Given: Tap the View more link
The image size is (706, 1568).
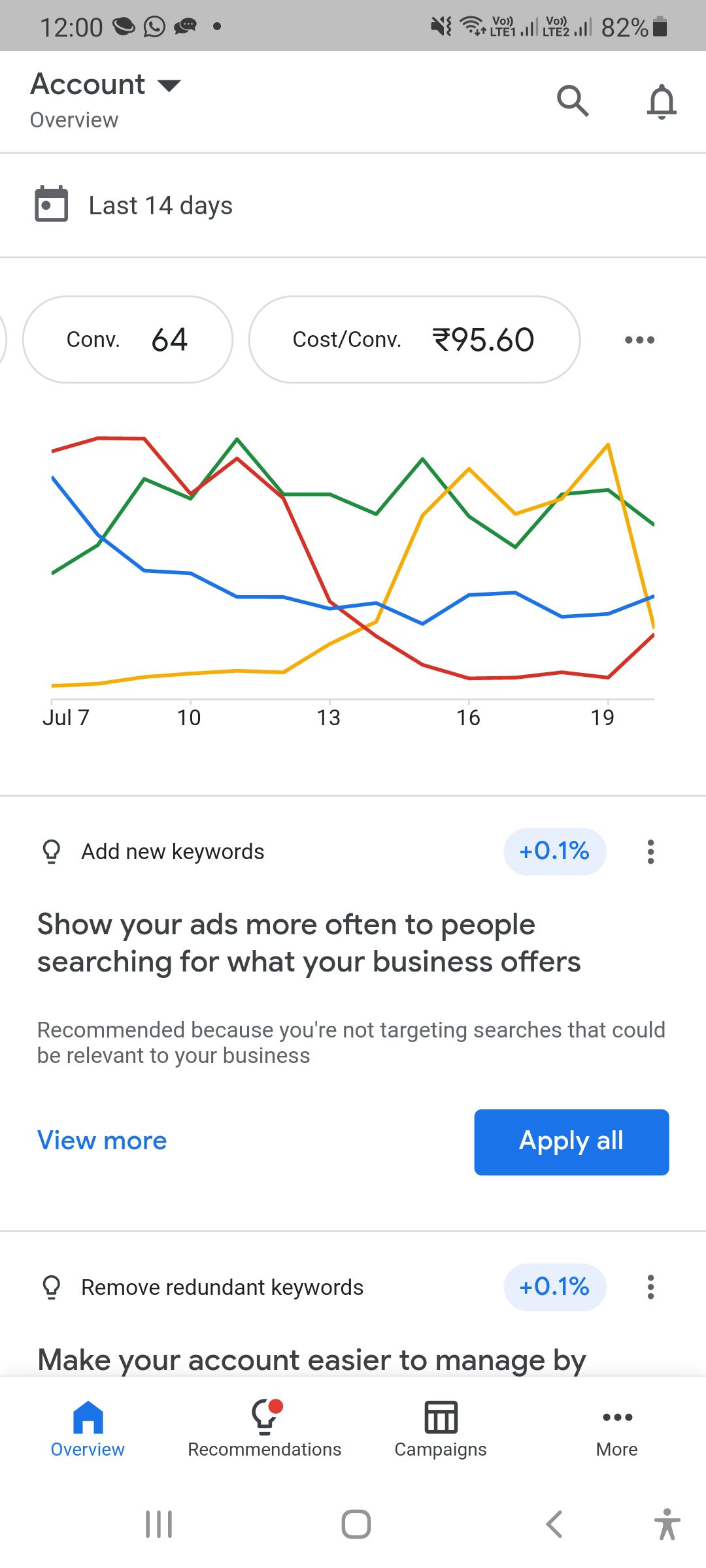Looking at the screenshot, I should tap(102, 1141).
